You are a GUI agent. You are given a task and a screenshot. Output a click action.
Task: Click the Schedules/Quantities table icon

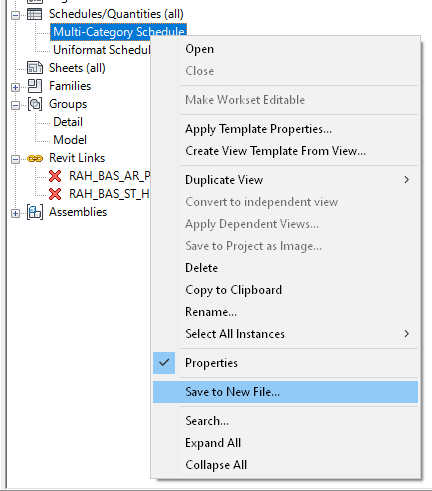pyautogui.click(x=34, y=14)
